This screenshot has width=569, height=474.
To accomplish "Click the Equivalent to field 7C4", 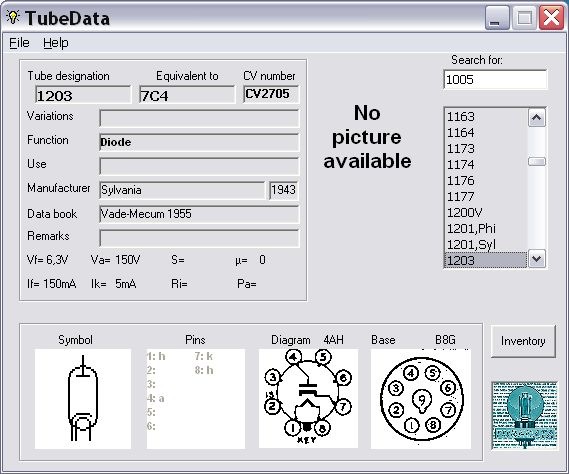I will [x=187, y=95].
